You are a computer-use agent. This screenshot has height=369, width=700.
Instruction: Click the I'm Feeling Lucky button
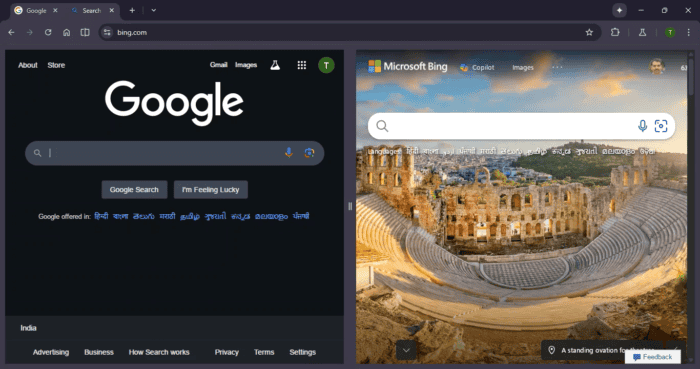[x=211, y=190]
